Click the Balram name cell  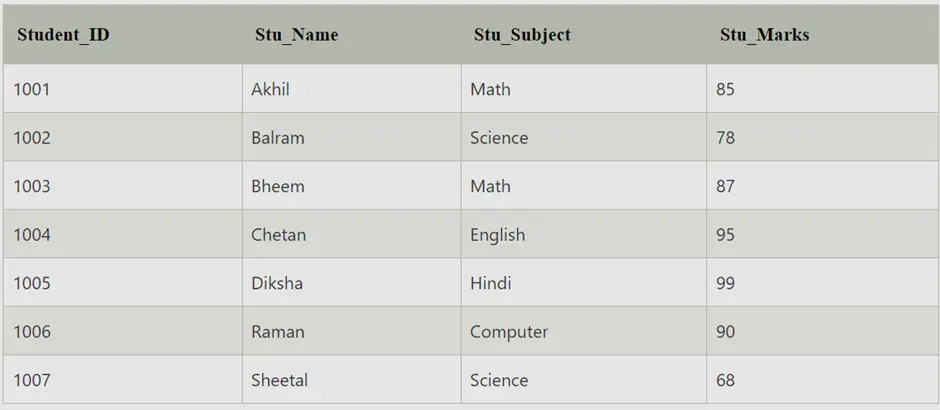tap(352, 137)
